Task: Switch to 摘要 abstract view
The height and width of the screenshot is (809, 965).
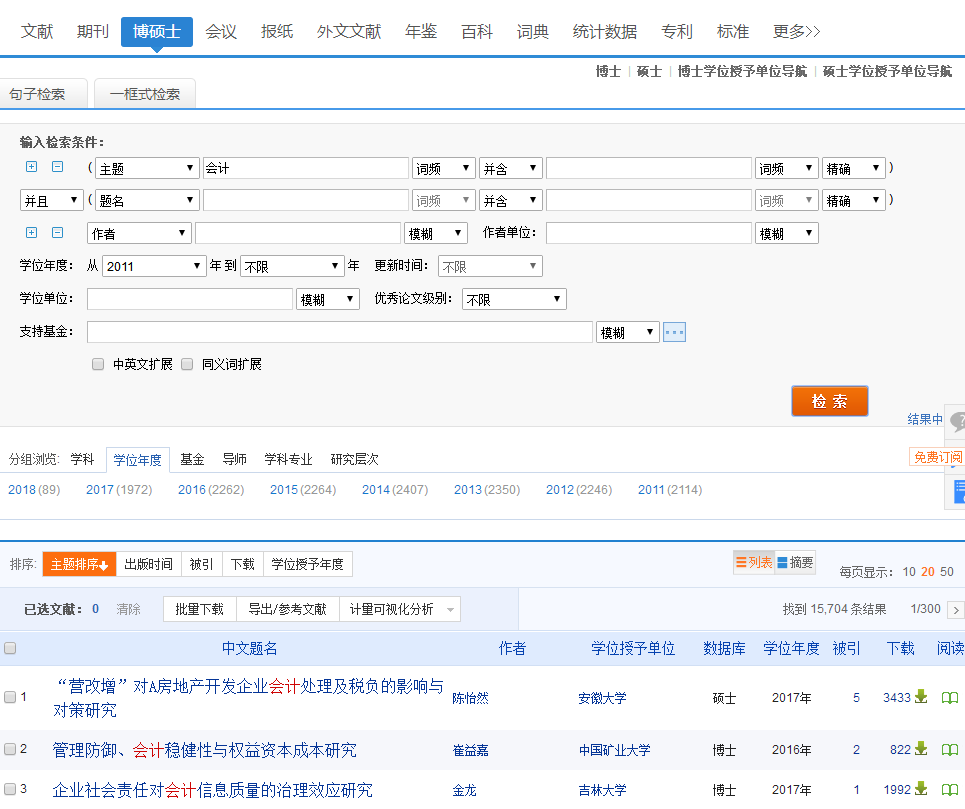Action: 795,562
